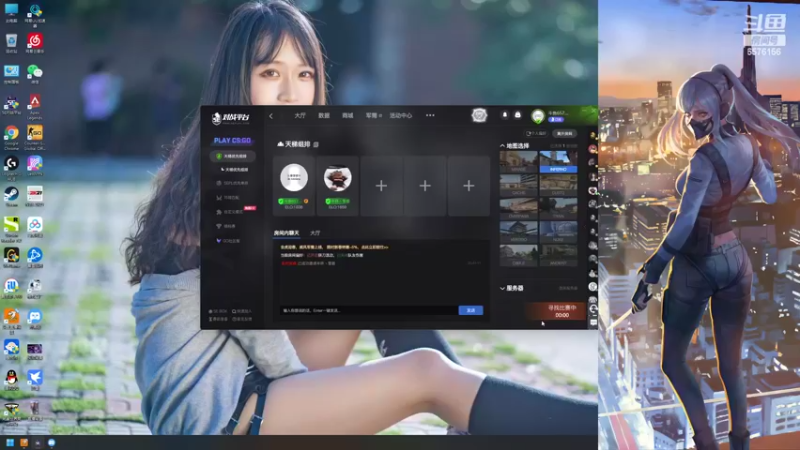
Task: Open the QQ penguin desktop icon
Action: coord(11,380)
